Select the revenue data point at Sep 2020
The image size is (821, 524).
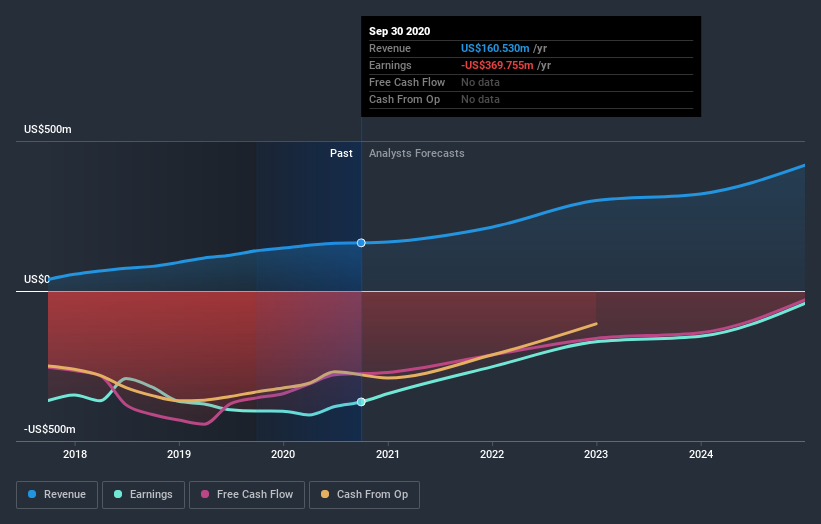point(361,243)
